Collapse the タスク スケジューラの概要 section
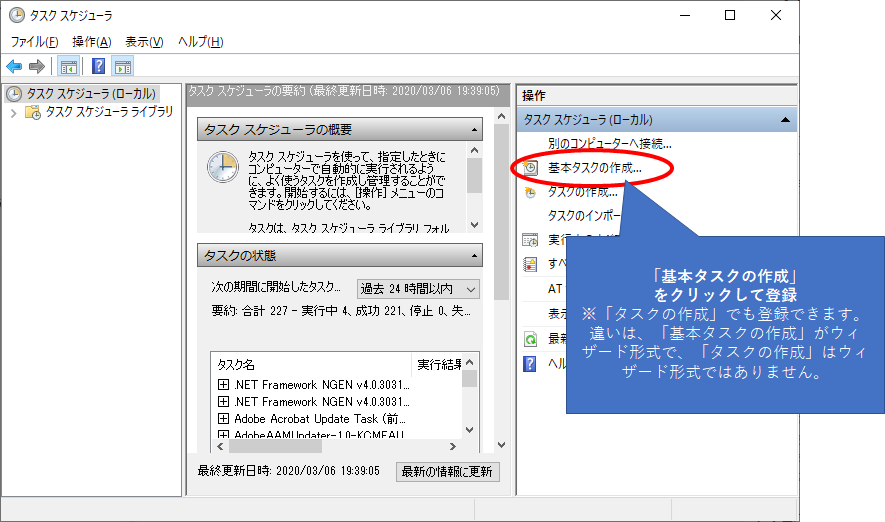This screenshot has width=885, height=522. point(474,130)
